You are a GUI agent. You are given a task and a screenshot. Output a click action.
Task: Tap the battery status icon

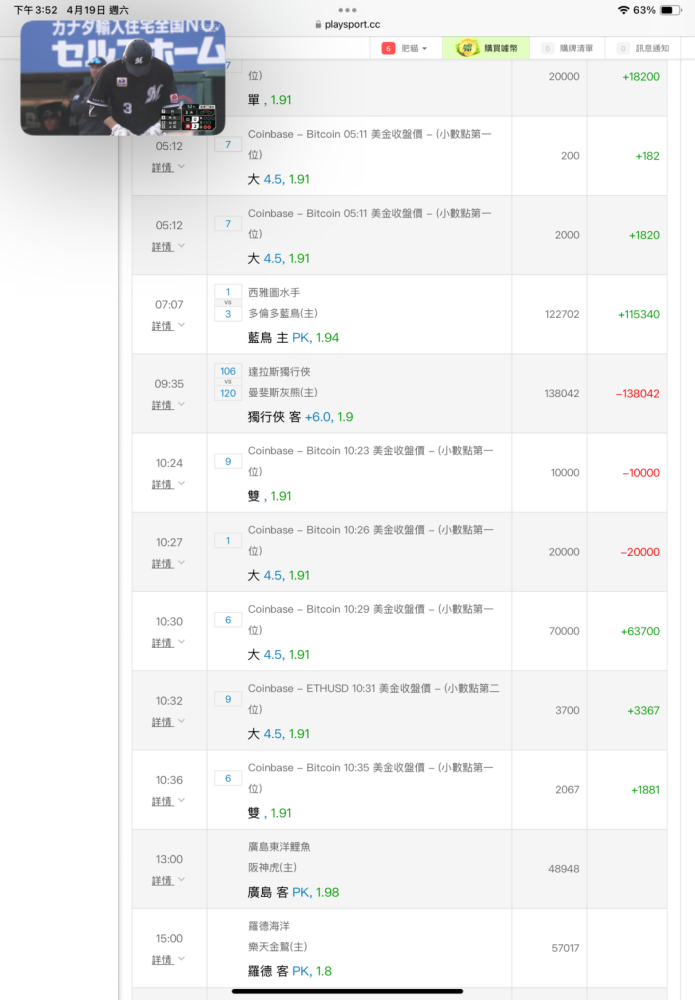(x=671, y=10)
